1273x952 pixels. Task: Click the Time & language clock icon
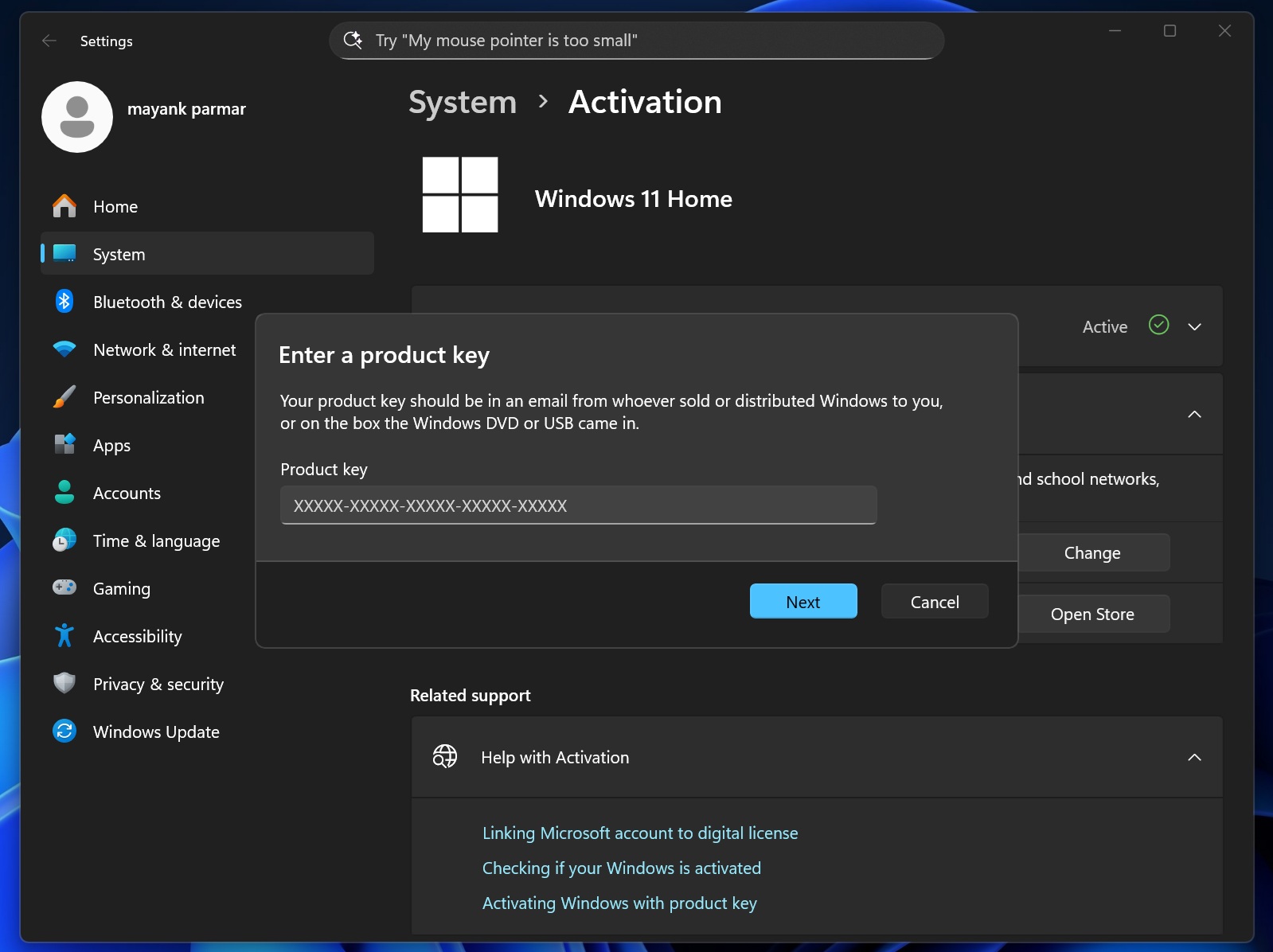64,540
